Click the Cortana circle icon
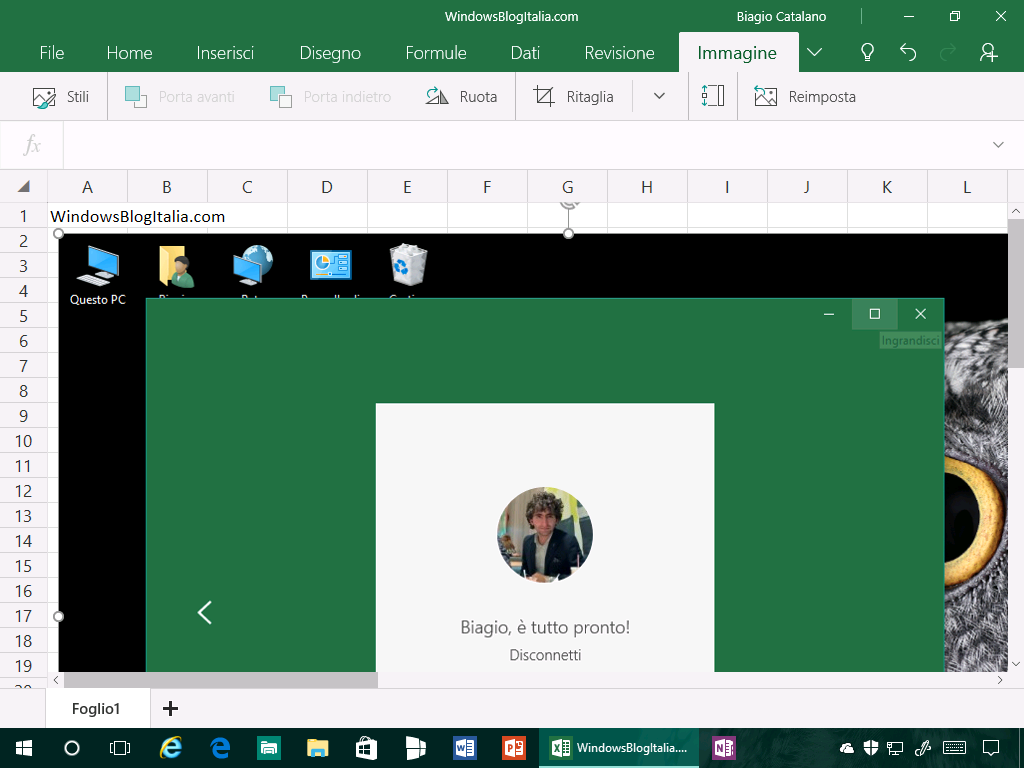The image size is (1024, 769). click(72, 748)
